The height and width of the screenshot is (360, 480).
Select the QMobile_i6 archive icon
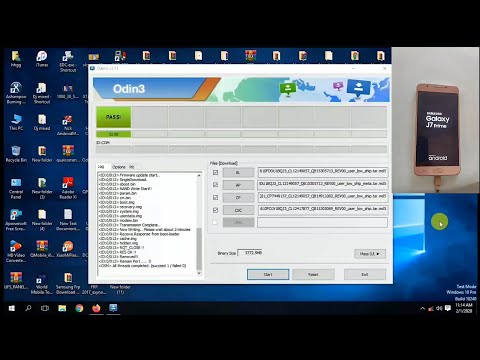(42, 249)
